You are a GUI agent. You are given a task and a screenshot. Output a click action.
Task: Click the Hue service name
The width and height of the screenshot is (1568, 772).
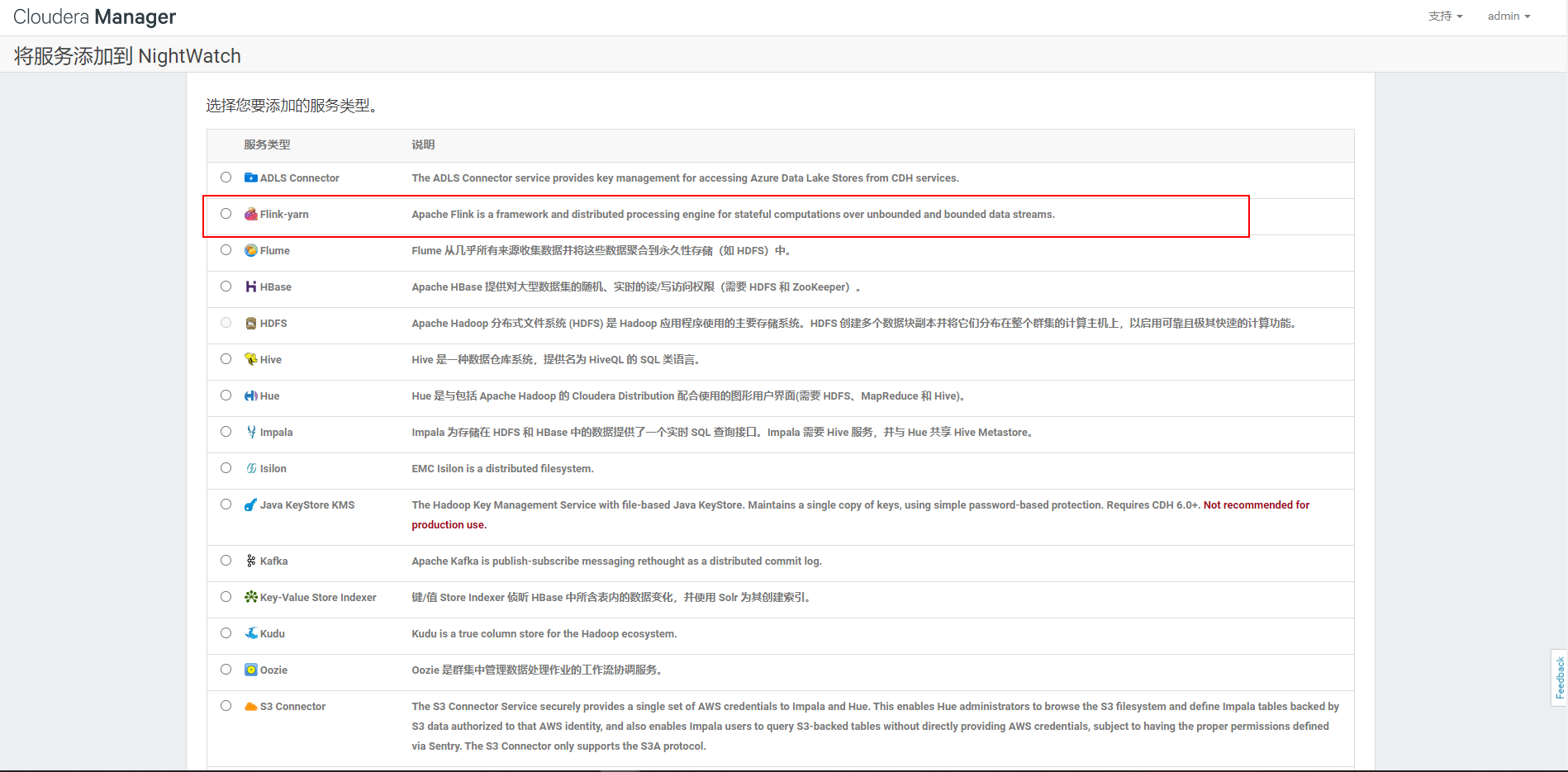click(x=270, y=396)
